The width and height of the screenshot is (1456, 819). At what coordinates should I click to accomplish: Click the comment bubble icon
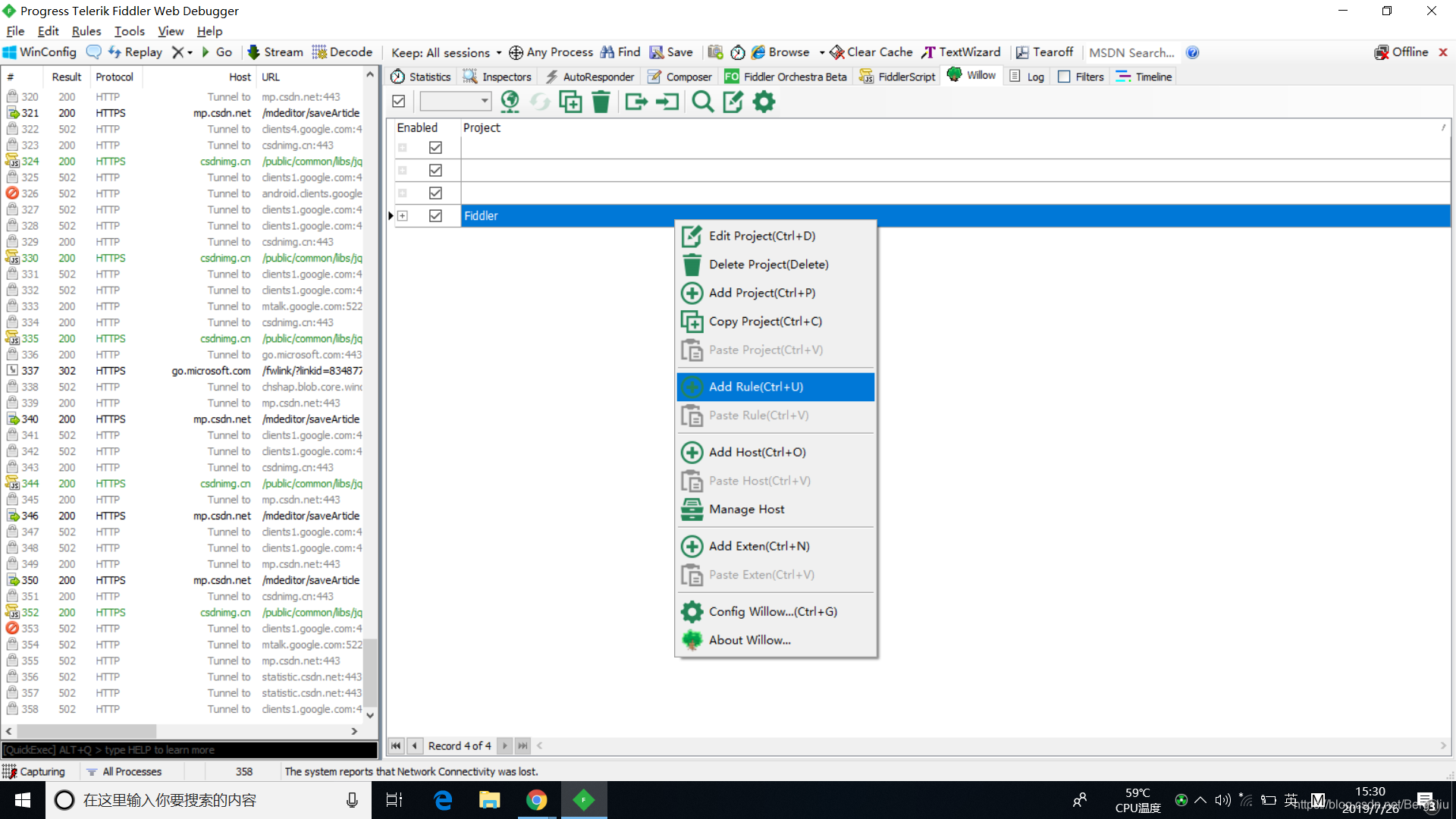[94, 52]
